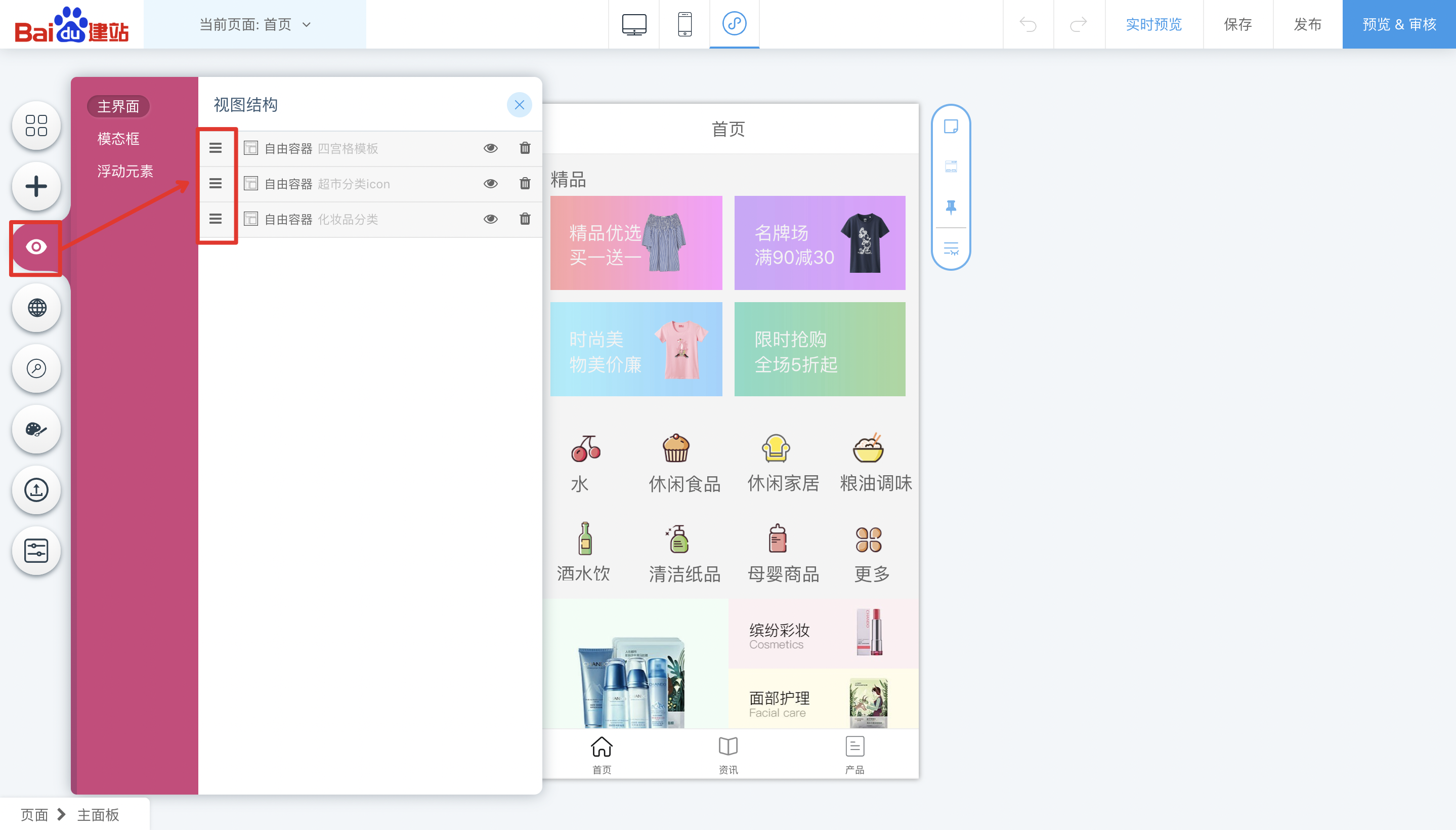The height and width of the screenshot is (830, 1456).
Task: Click the 实时预览 link
Action: pyautogui.click(x=1153, y=24)
